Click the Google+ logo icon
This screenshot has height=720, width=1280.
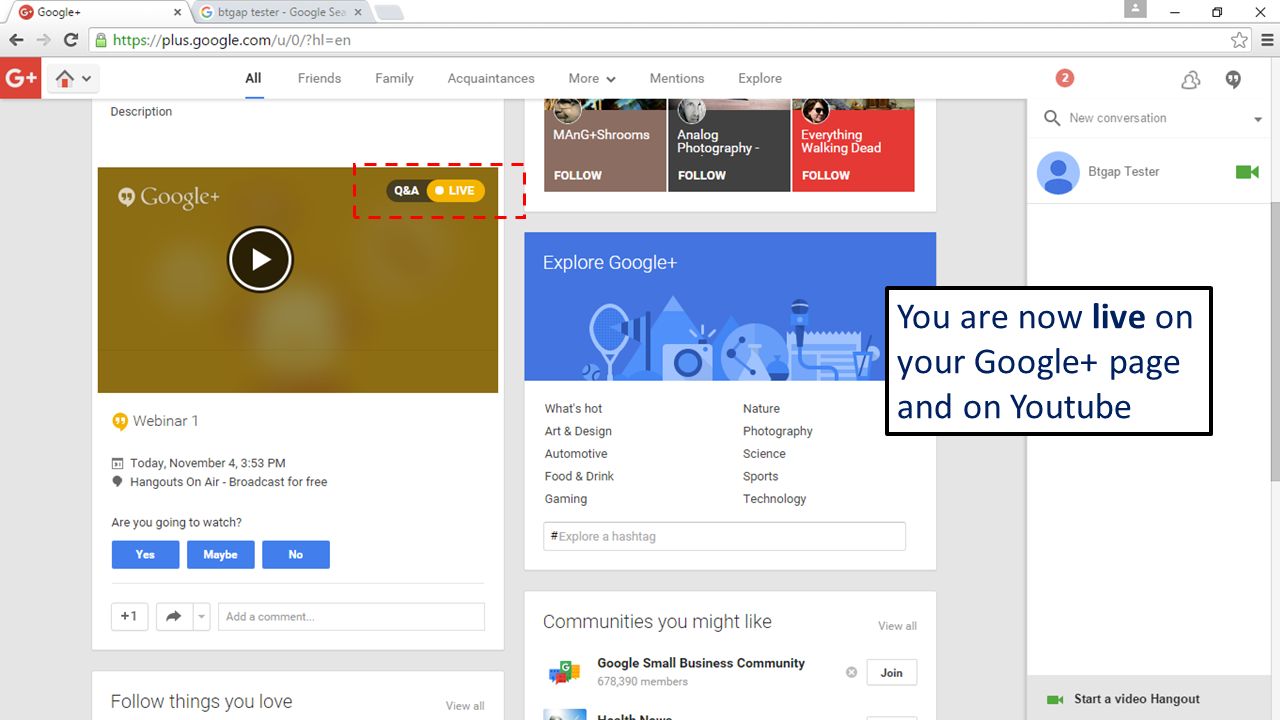point(20,78)
